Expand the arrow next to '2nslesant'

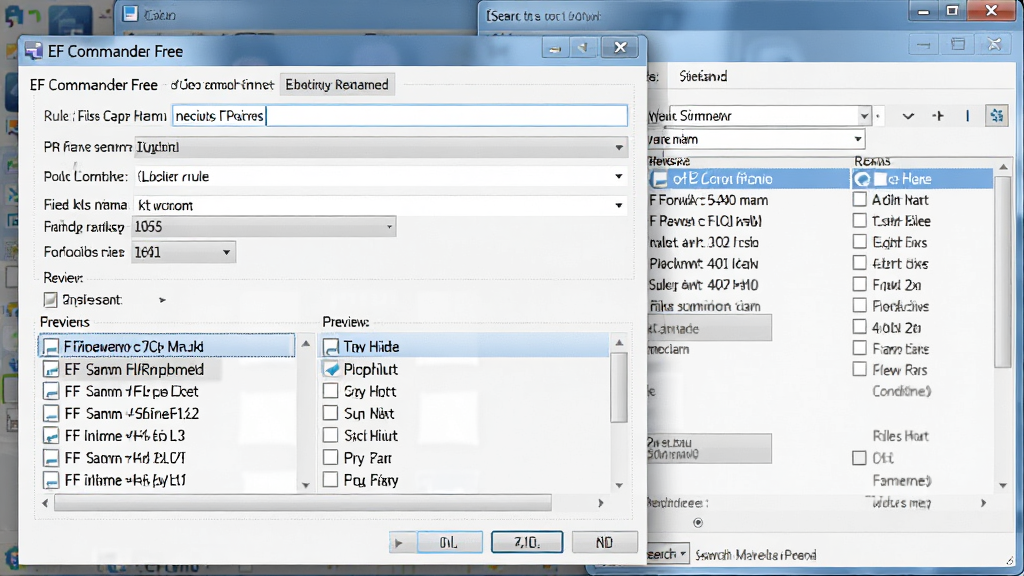163,300
